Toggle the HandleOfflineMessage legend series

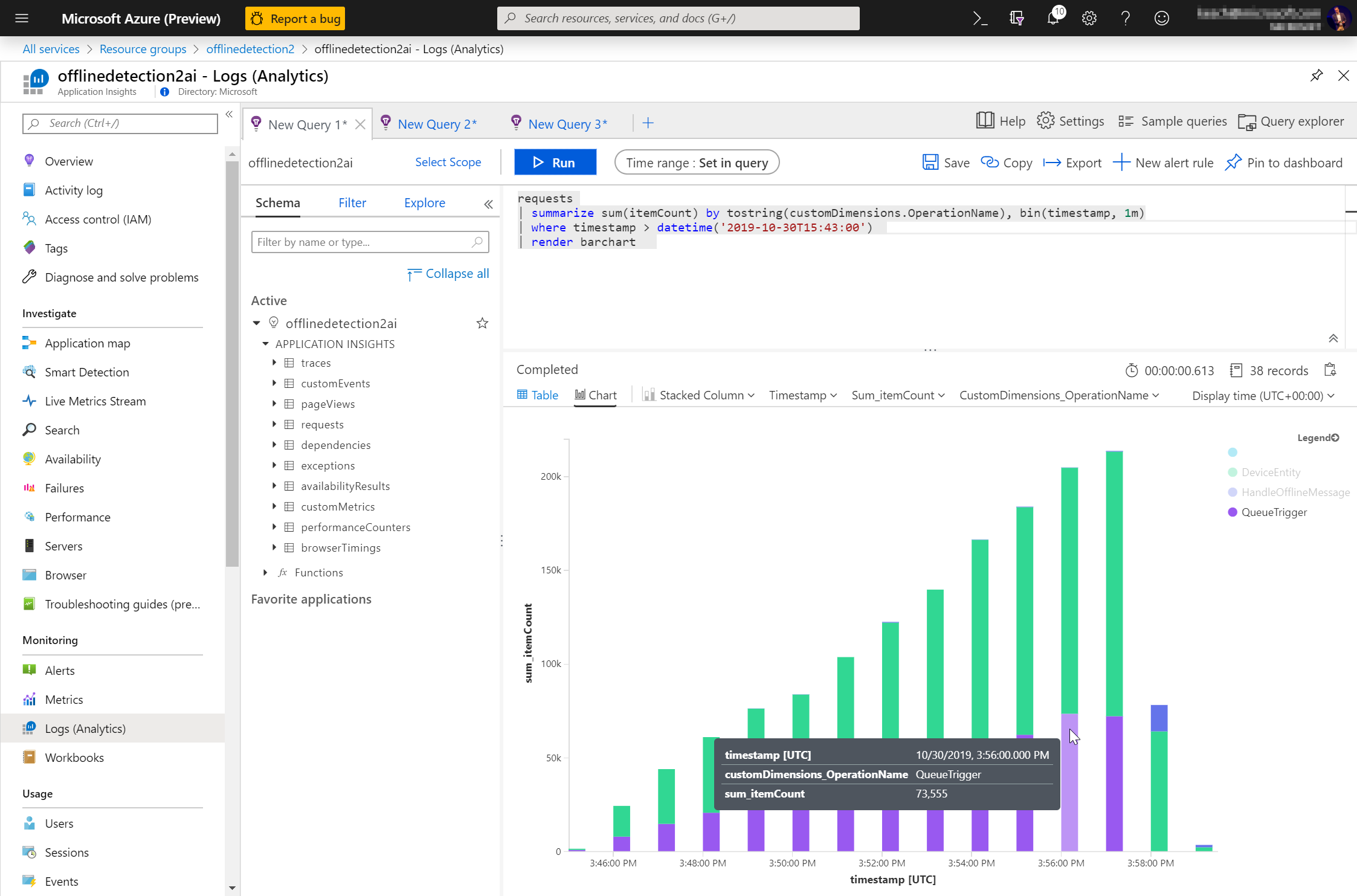(x=1295, y=492)
